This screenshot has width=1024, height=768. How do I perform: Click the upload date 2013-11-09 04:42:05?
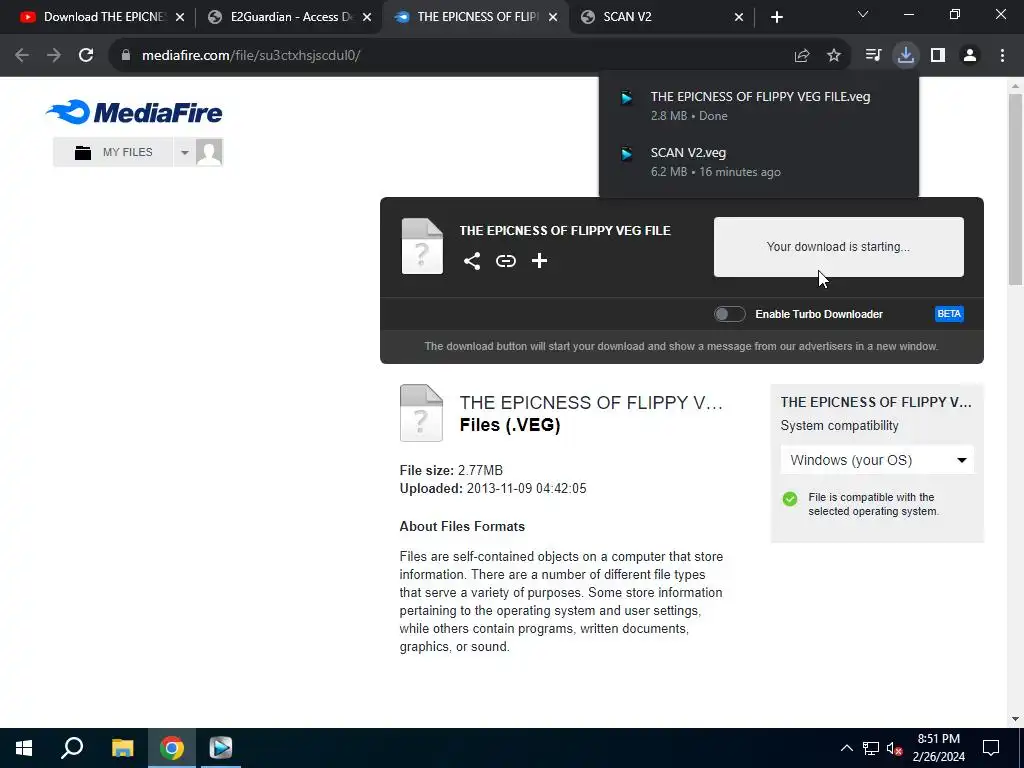coord(526,488)
